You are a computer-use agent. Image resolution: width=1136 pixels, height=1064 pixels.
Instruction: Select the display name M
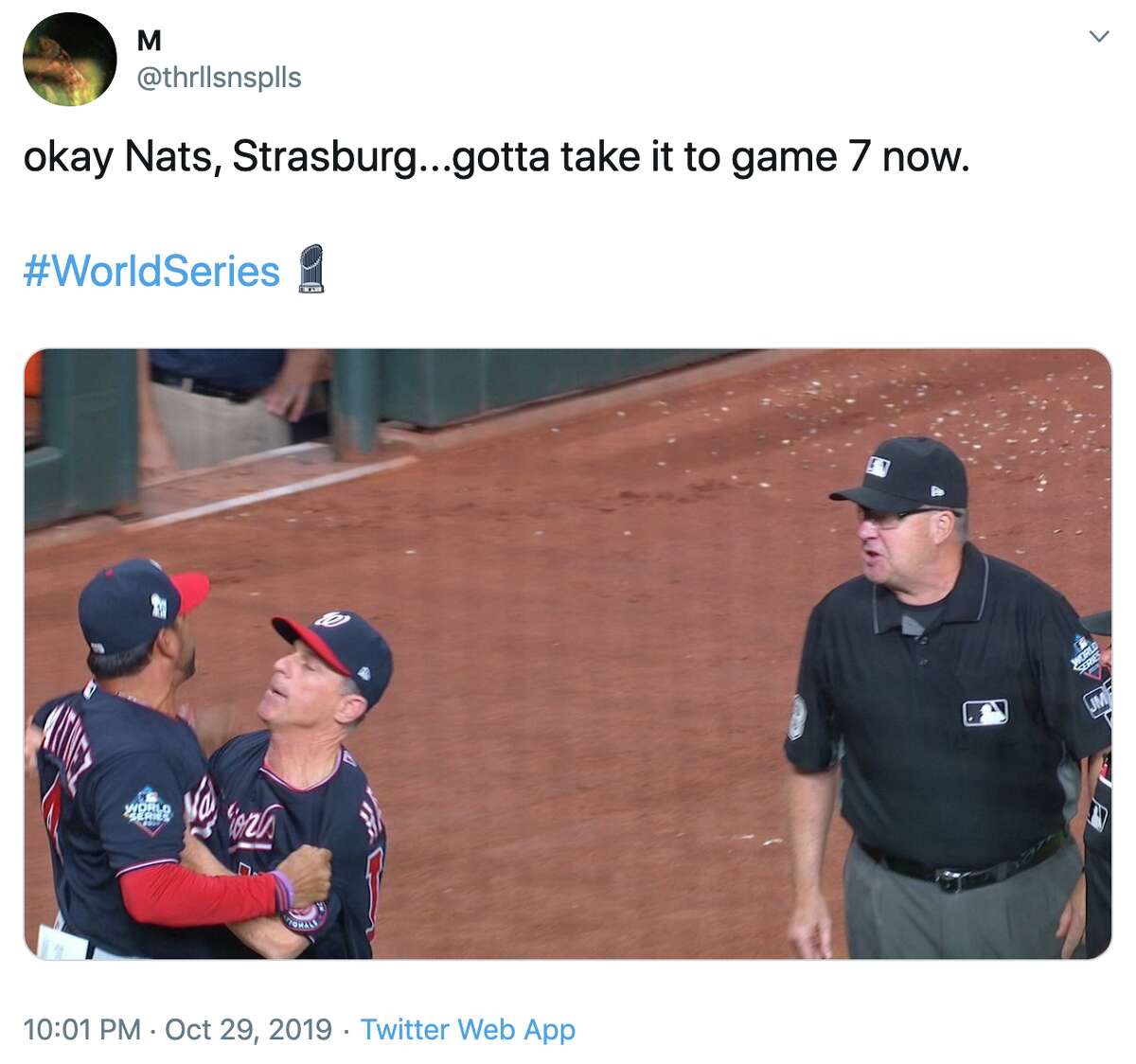149,42
